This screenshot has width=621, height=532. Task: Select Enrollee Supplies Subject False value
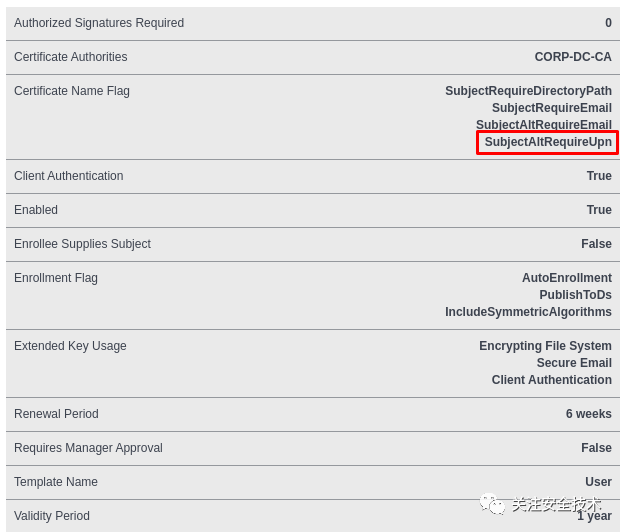[596, 244]
